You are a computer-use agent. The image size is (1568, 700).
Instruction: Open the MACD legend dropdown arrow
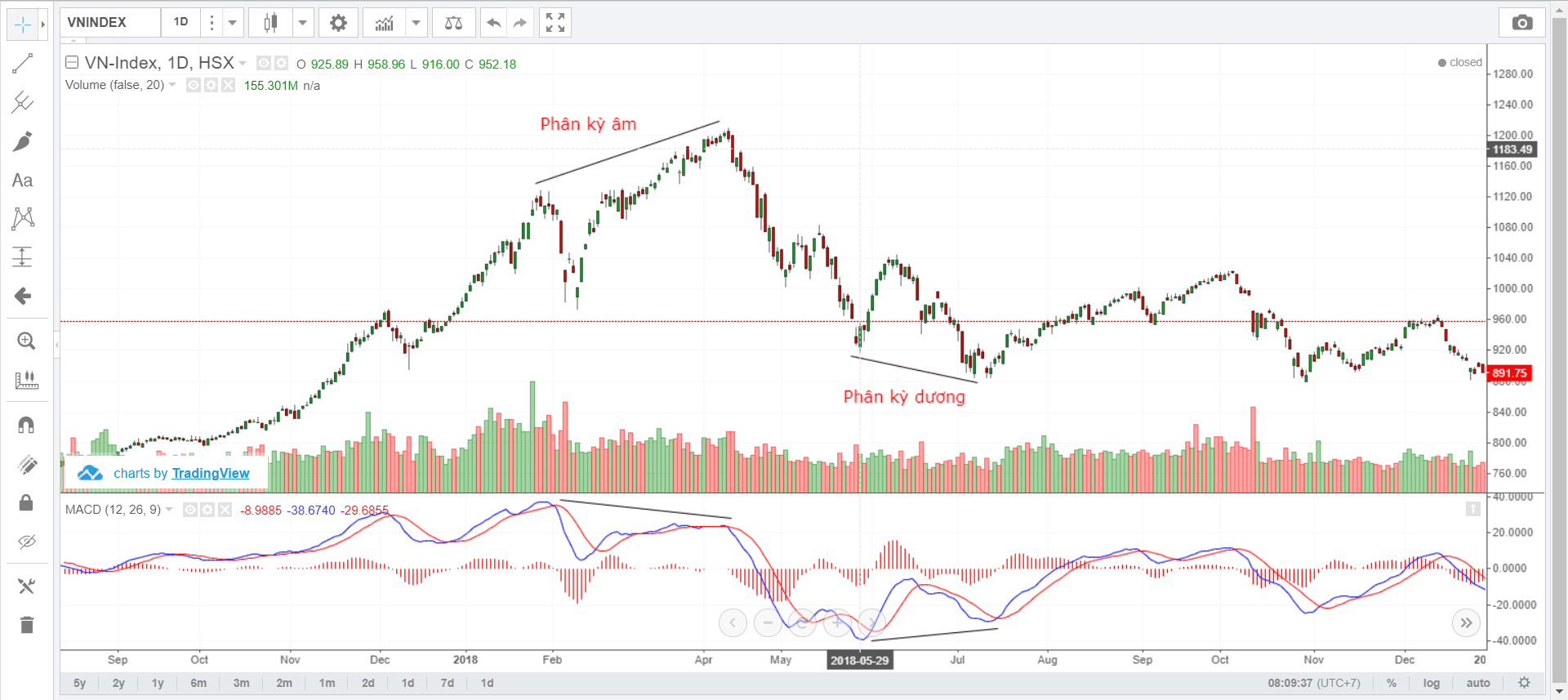169,510
